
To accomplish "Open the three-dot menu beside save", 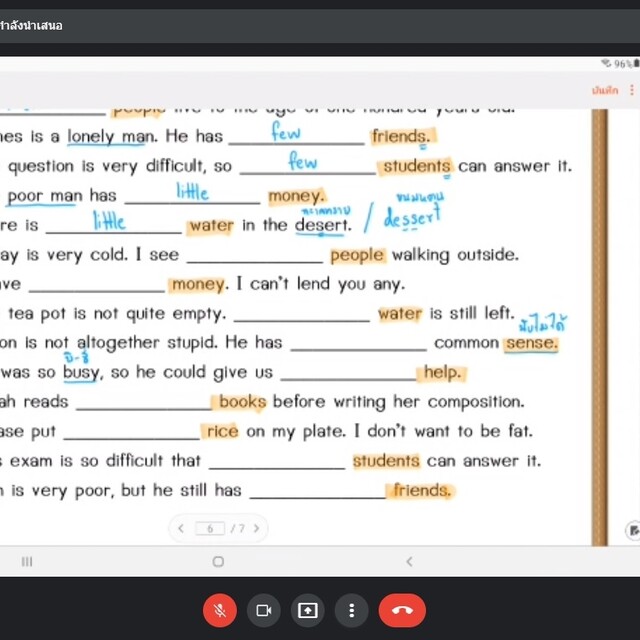I will pos(631,90).
